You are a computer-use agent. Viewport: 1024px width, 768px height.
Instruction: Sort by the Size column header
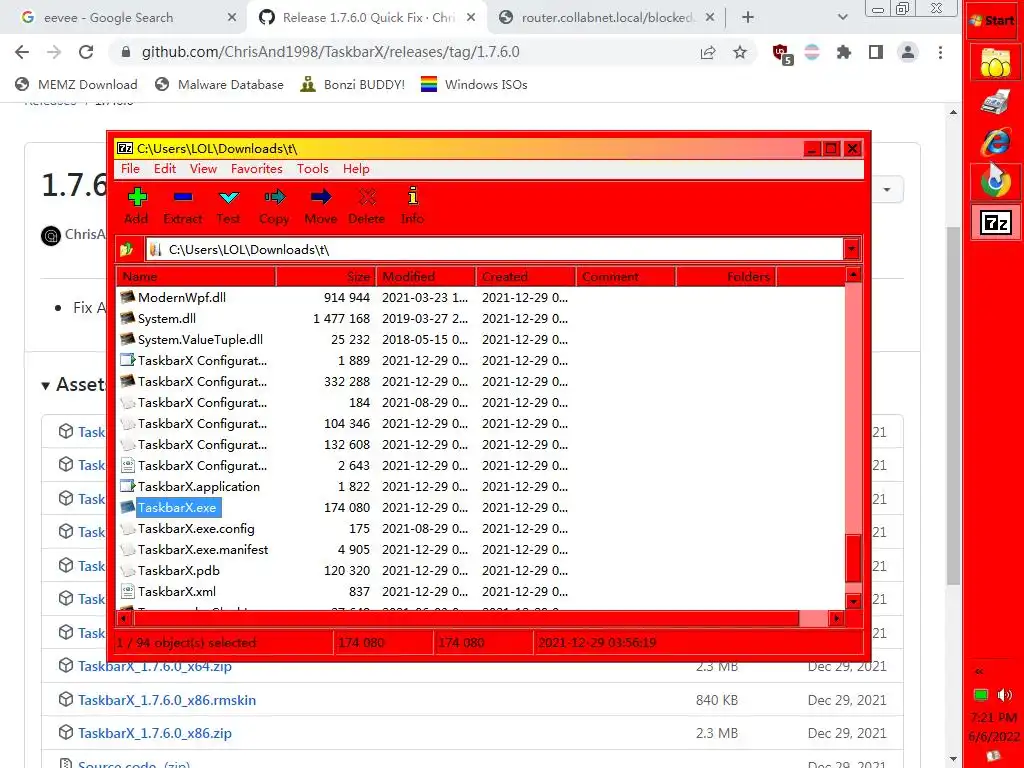click(x=326, y=277)
